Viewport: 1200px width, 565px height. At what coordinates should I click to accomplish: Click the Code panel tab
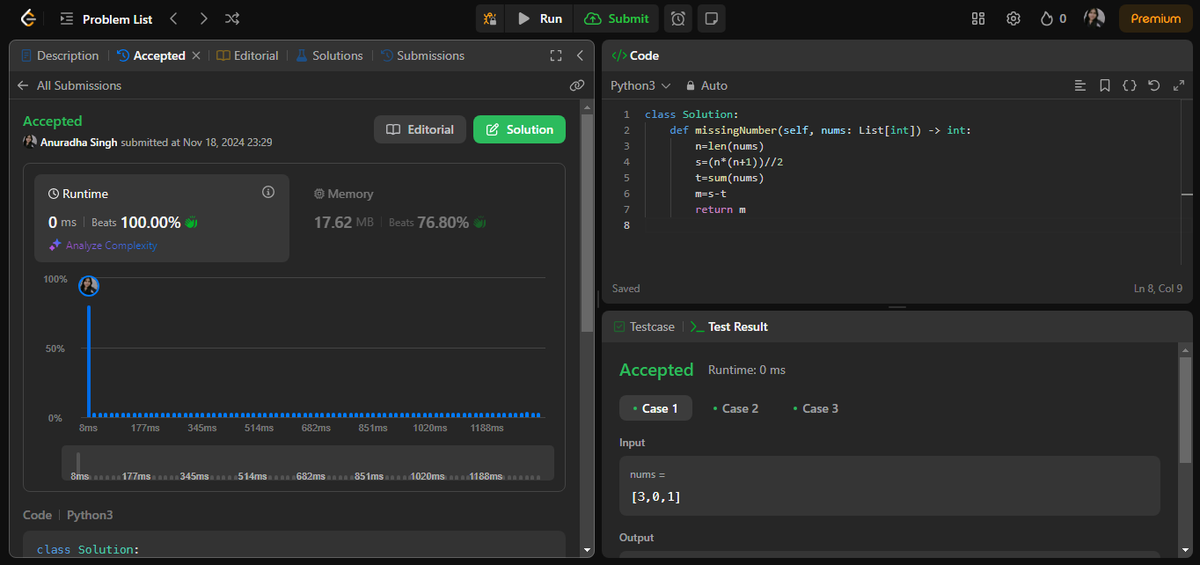pos(635,56)
